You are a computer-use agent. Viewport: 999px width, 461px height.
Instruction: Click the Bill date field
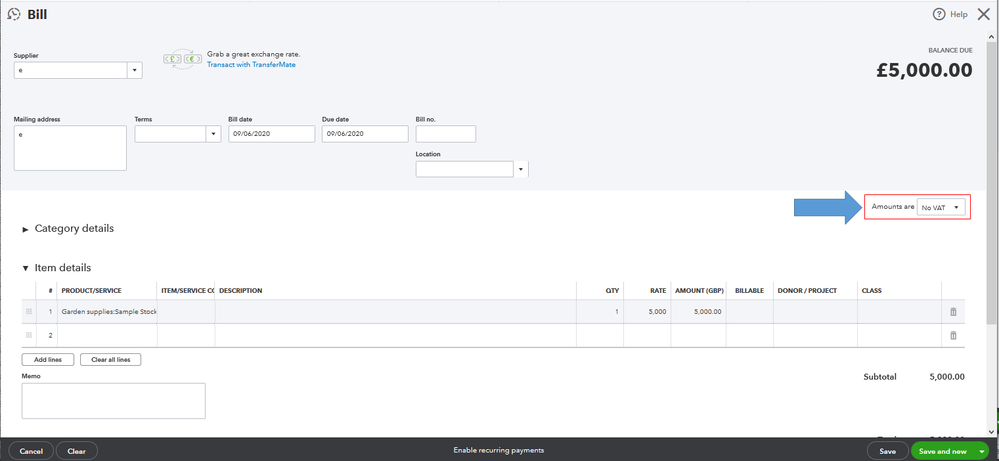[271, 134]
